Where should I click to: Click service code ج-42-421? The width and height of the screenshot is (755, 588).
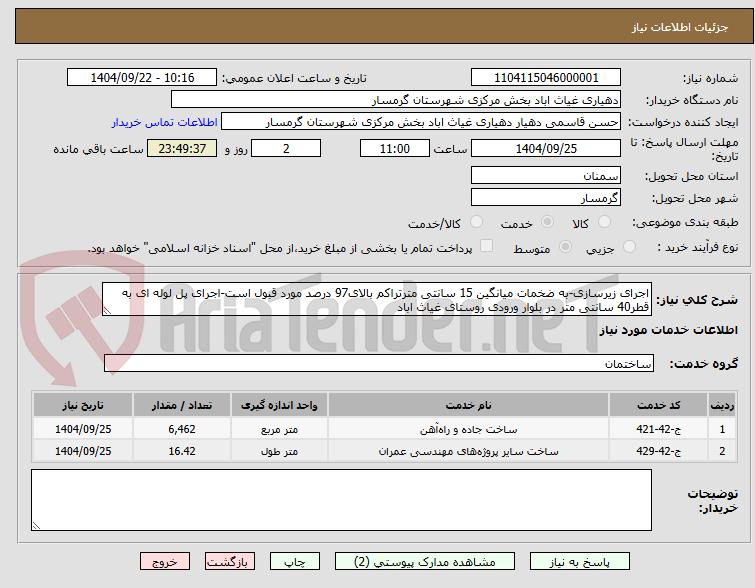pyautogui.click(x=658, y=429)
